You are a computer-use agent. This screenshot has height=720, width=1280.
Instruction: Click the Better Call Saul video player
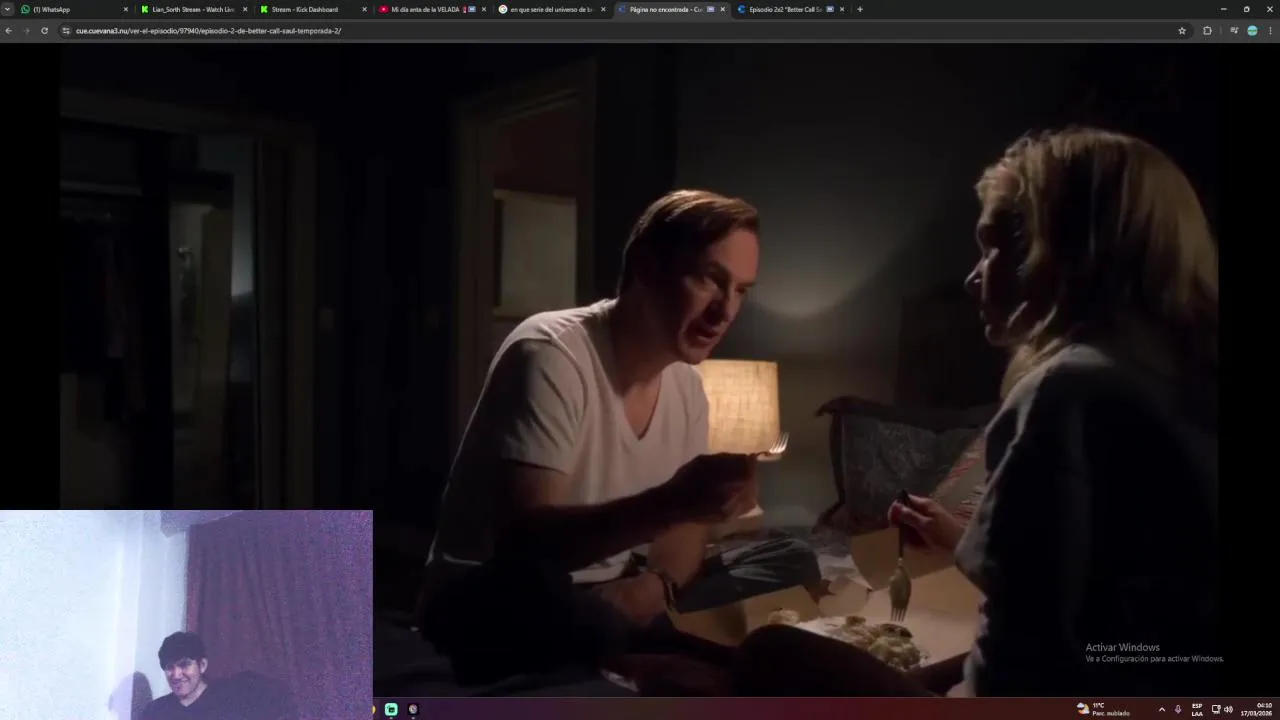(x=640, y=370)
